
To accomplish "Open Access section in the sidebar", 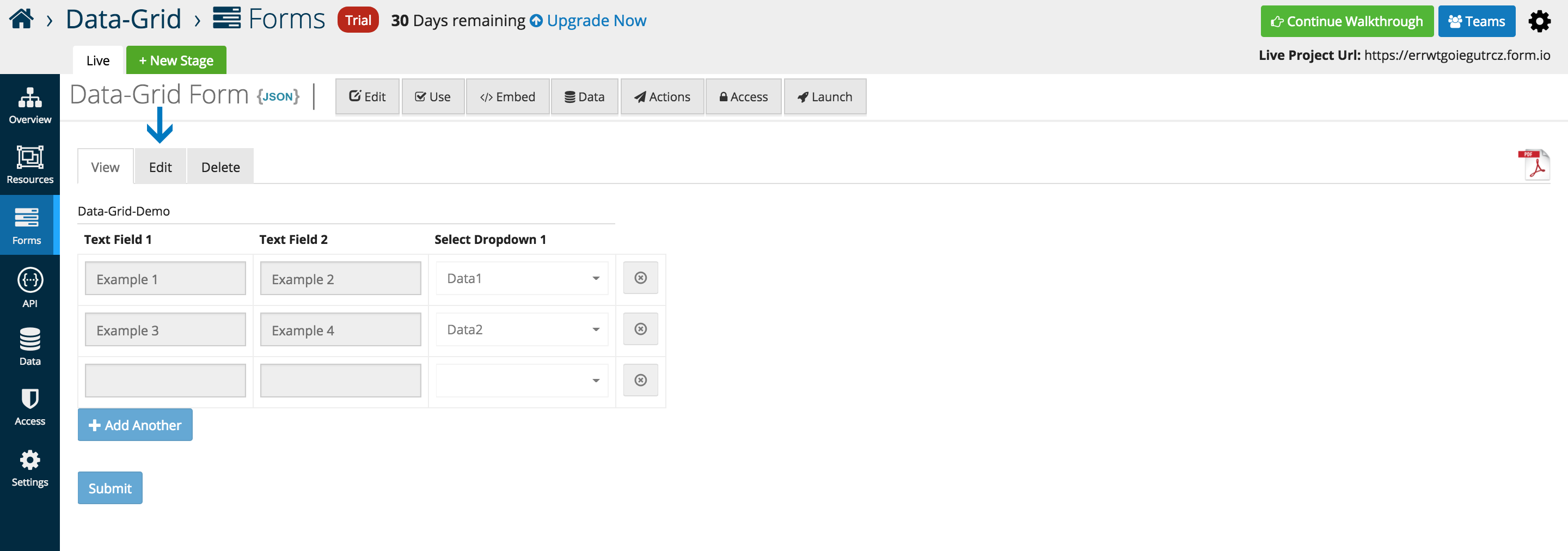I will click(30, 407).
